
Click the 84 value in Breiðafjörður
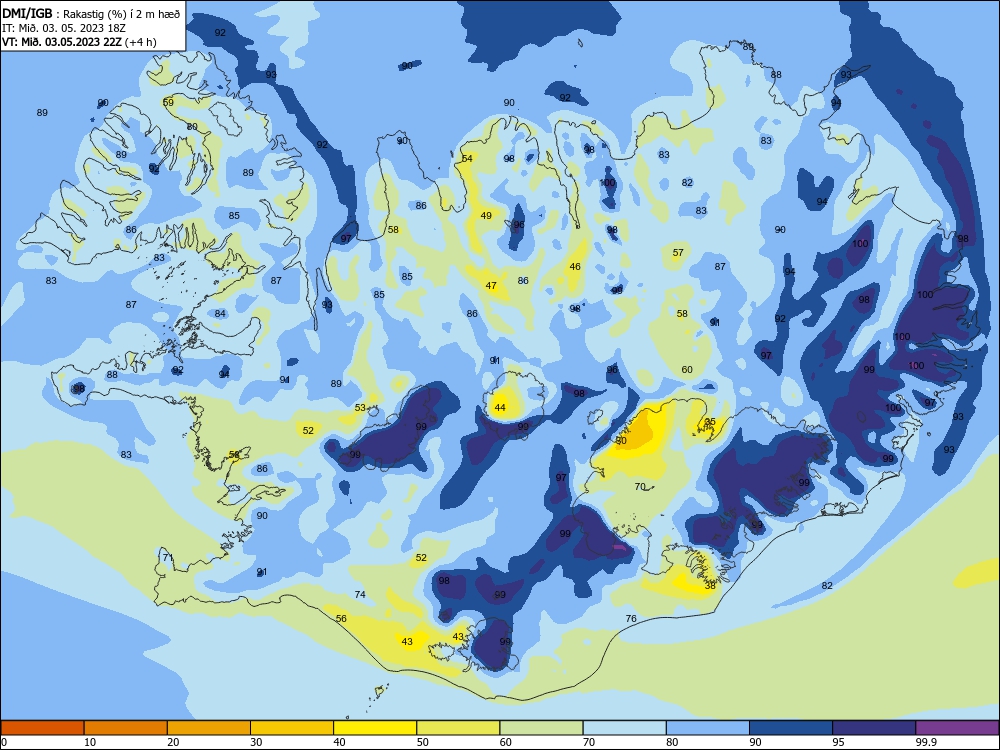click(220, 314)
